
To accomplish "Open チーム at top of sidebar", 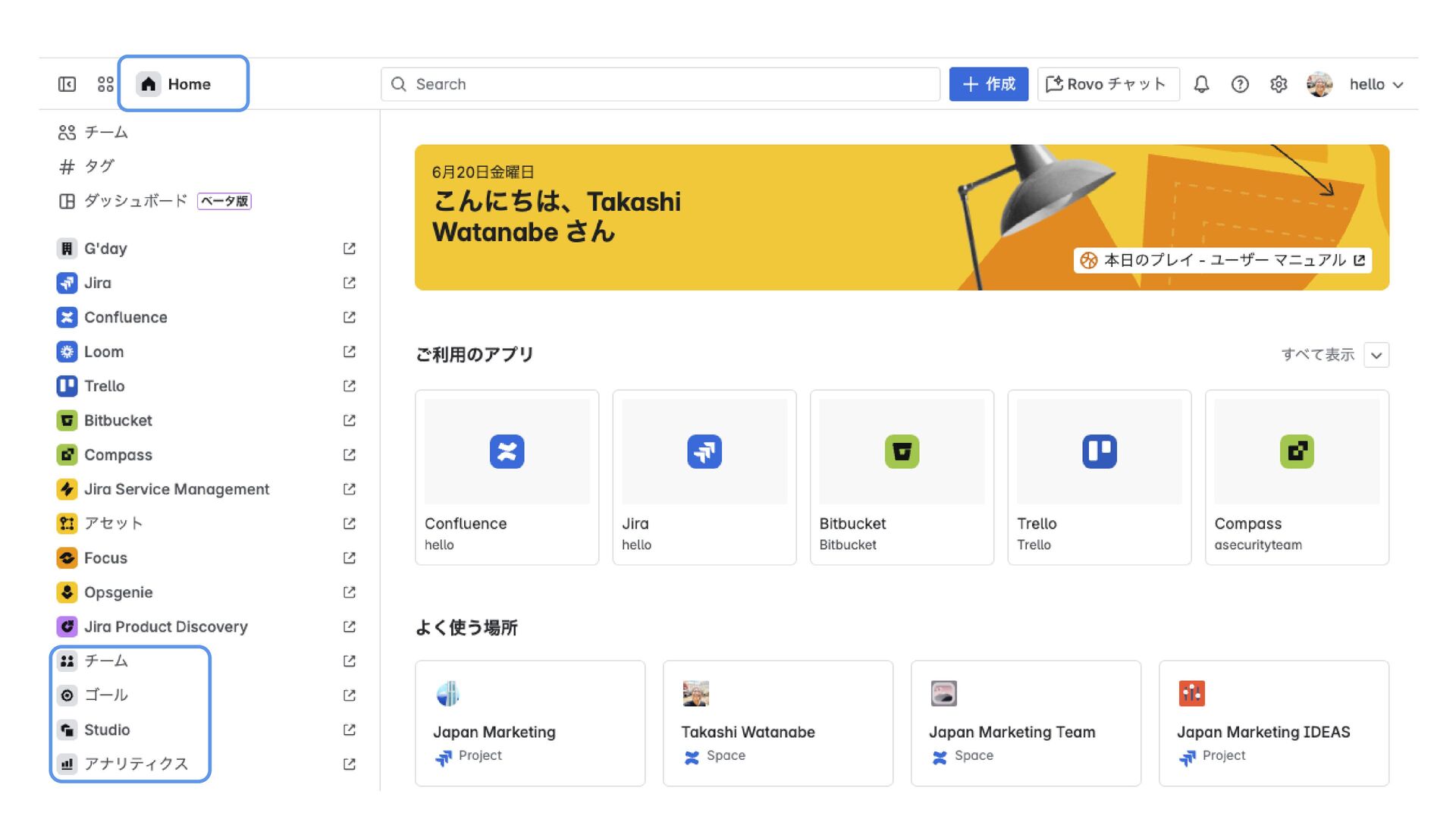I will pos(206,133).
